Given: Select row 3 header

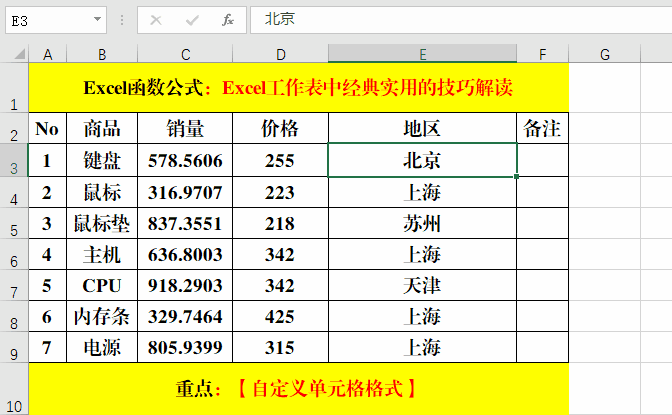Looking at the screenshot, I should tap(14, 160).
